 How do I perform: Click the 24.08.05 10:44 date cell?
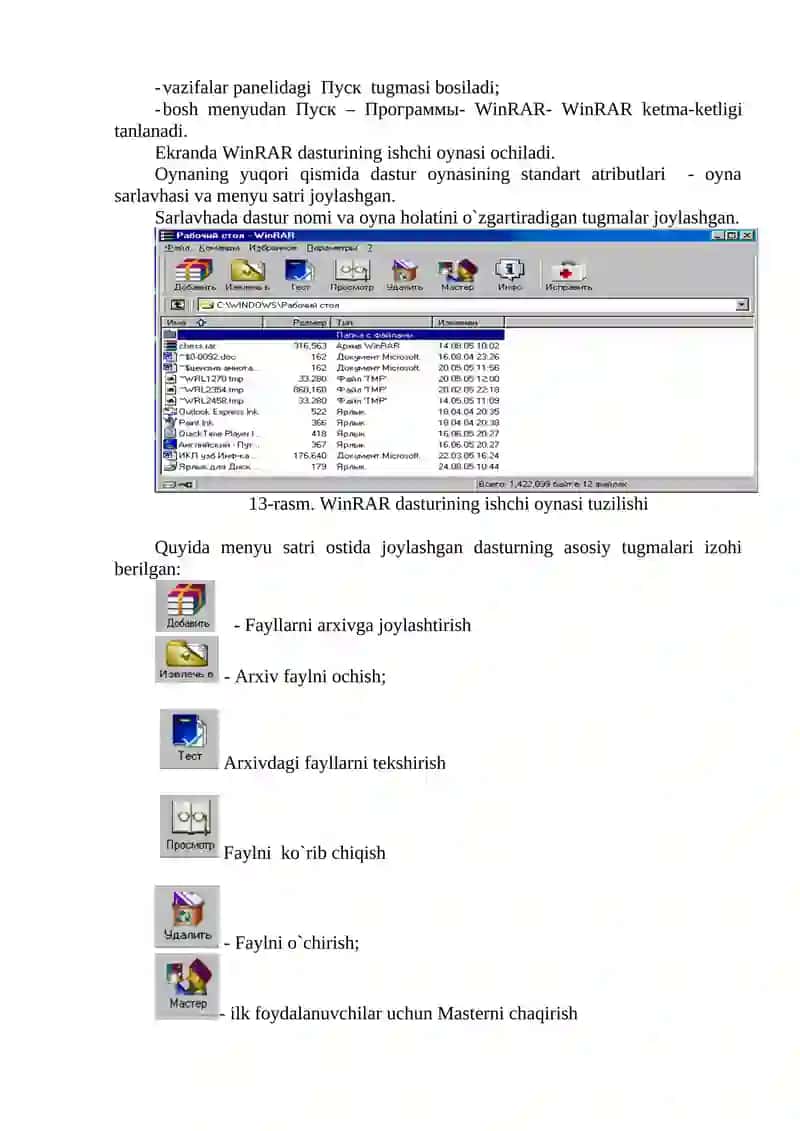click(x=468, y=467)
